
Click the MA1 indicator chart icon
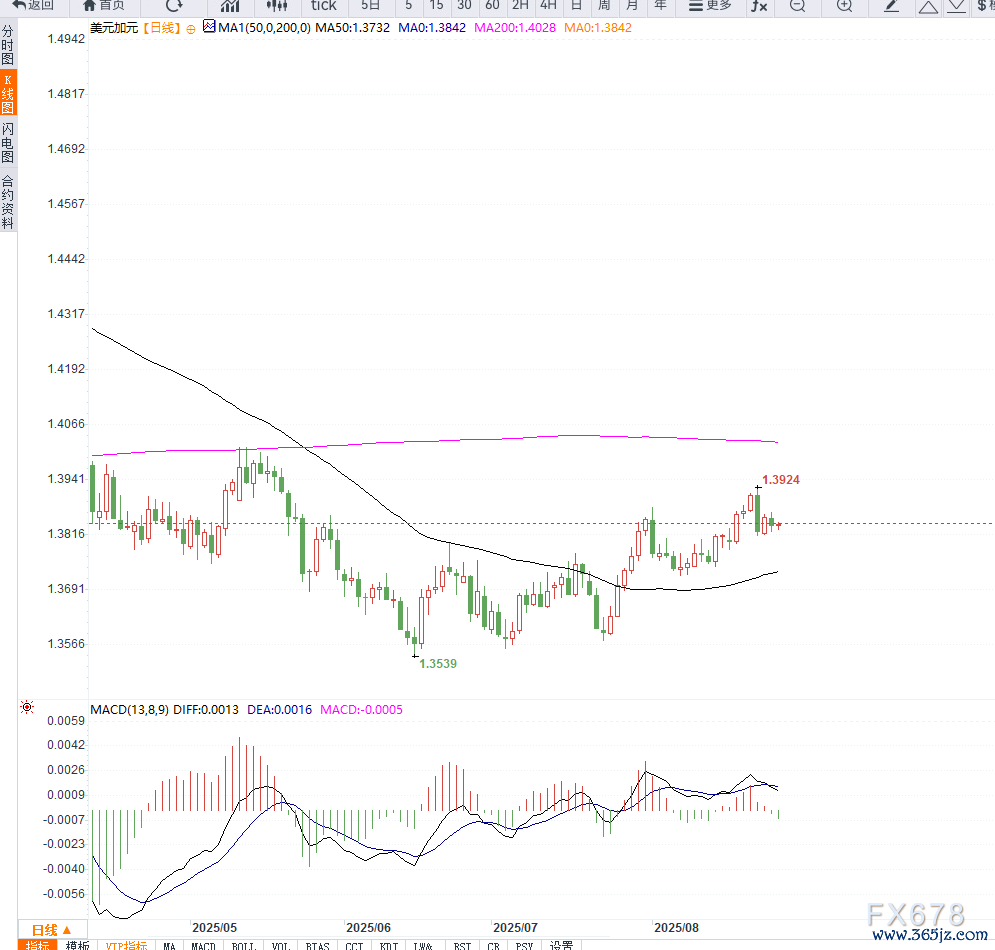pos(208,28)
